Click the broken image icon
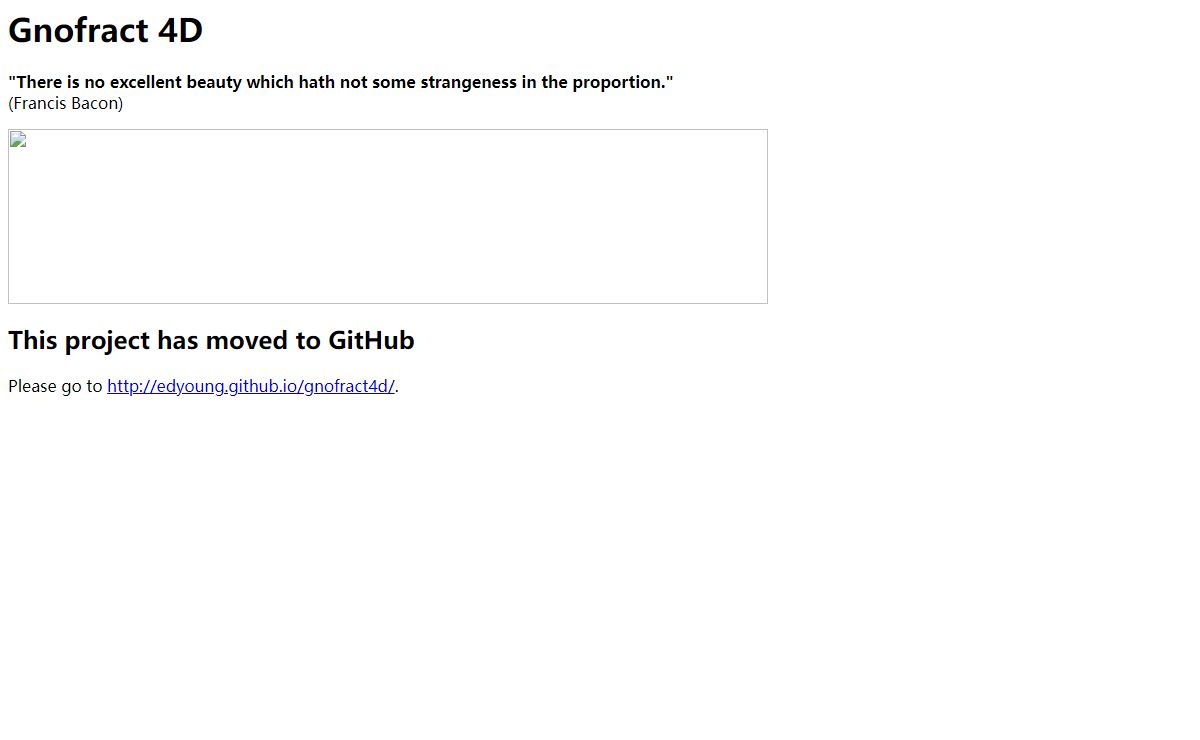 point(18,140)
